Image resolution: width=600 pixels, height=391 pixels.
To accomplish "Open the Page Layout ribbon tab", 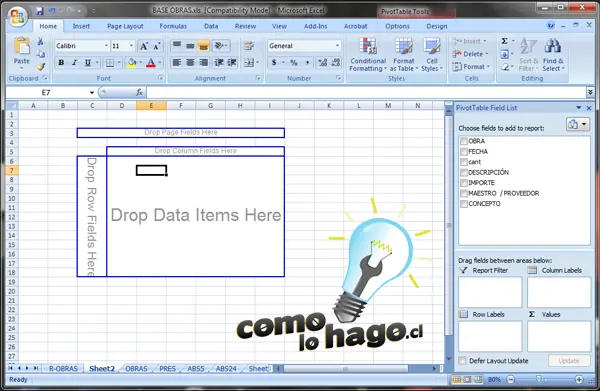I will pyautogui.click(x=125, y=26).
